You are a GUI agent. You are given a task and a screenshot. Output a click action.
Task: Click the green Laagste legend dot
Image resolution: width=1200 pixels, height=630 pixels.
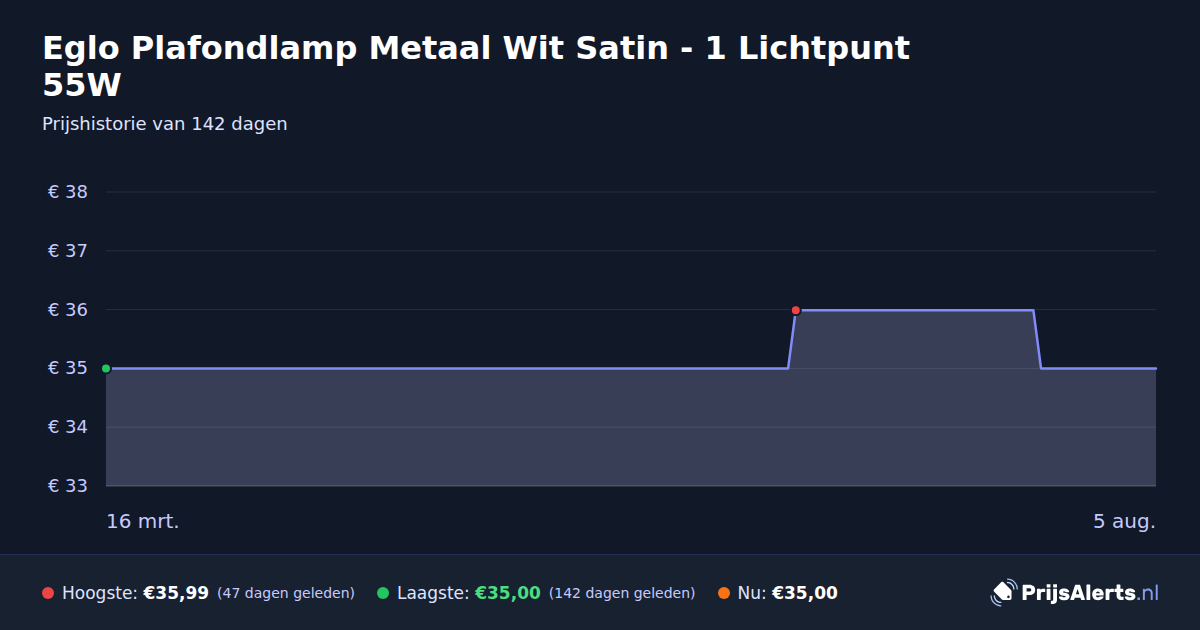[x=383, y=593]
